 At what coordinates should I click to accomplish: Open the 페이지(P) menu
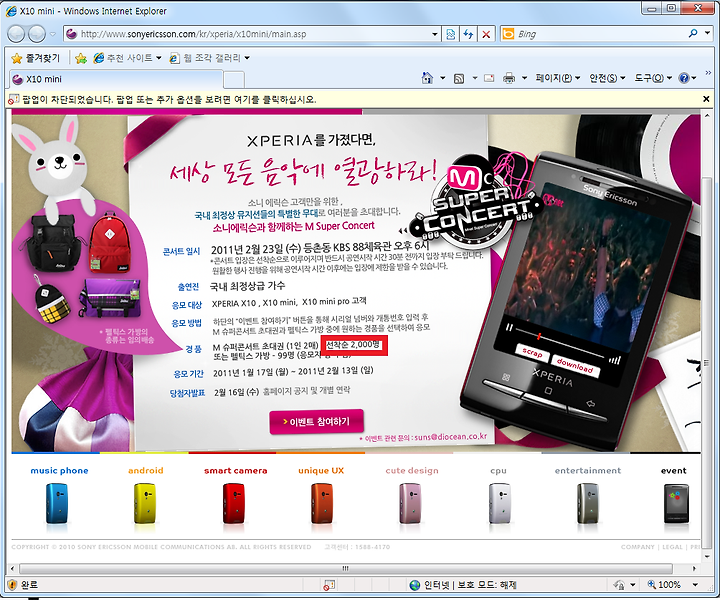tap(557, 78)
